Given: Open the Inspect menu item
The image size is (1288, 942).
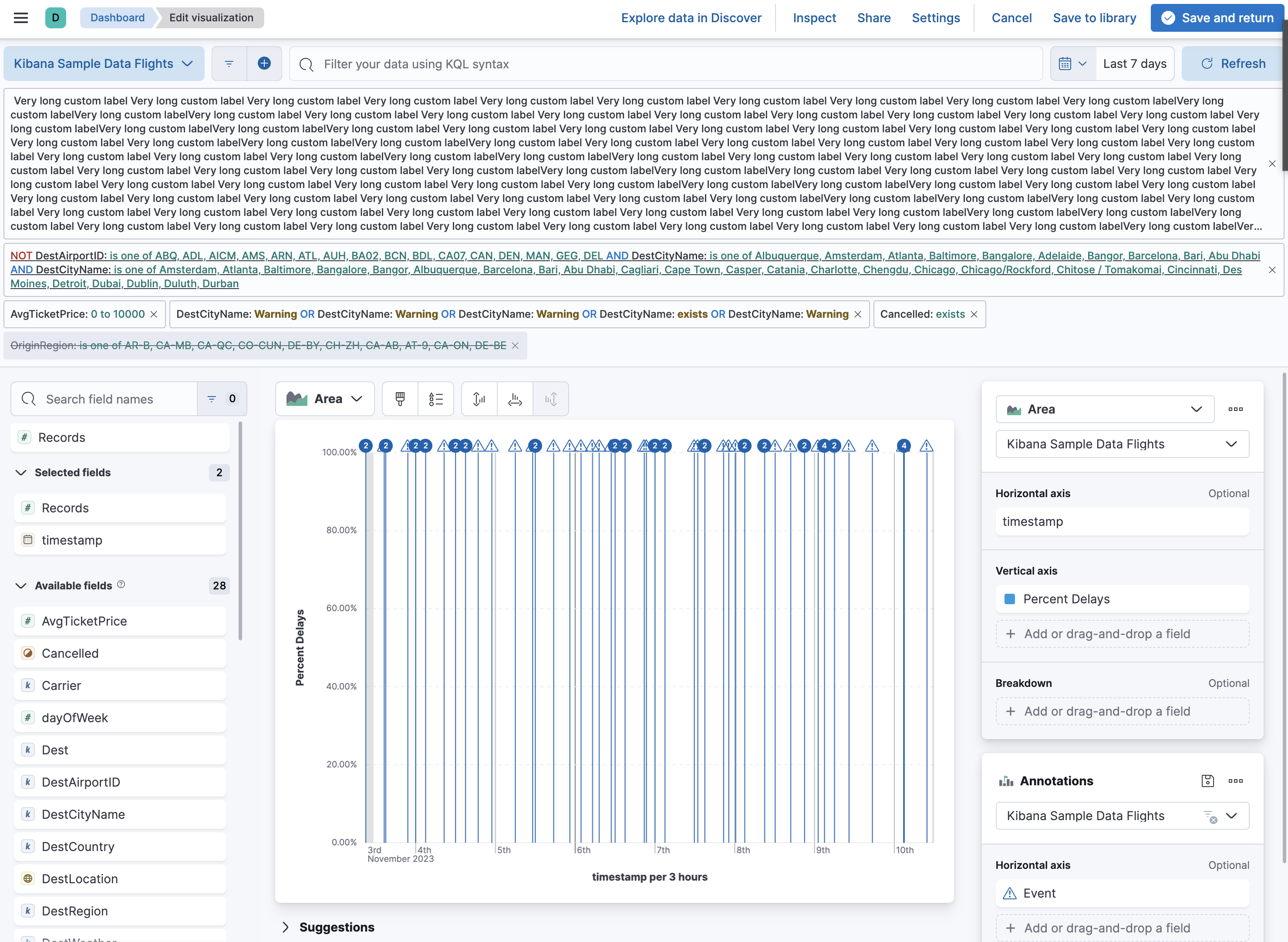Looking at the screenshot, I should [814, 18].
